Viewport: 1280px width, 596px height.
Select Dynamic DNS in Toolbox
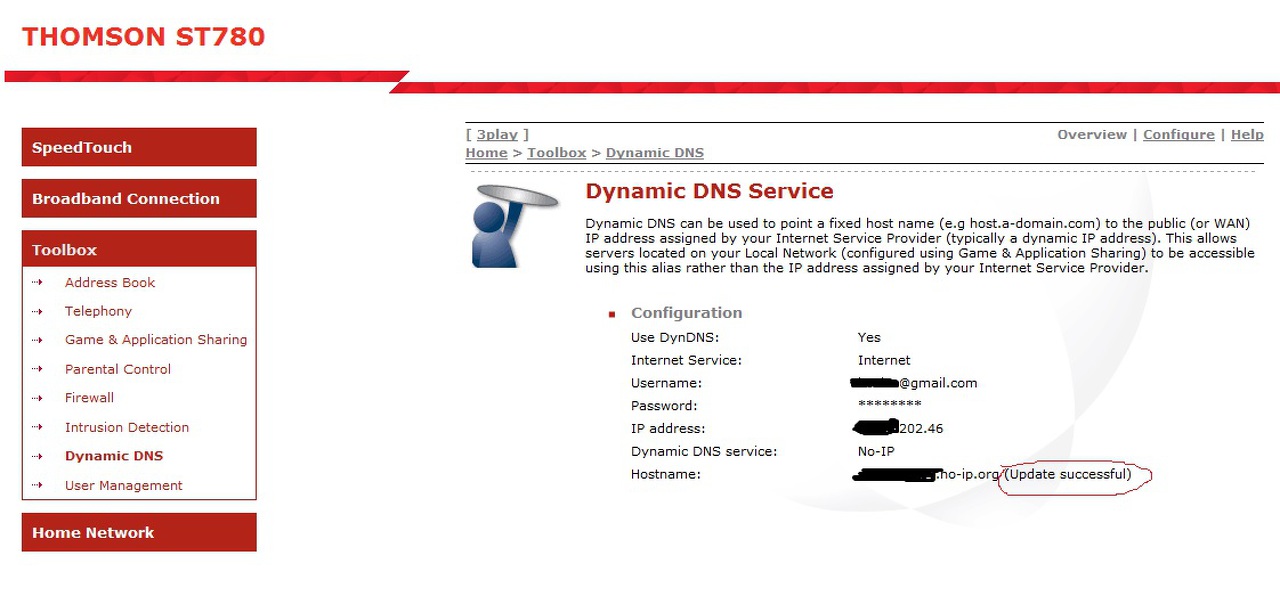[x=114, y=456]
